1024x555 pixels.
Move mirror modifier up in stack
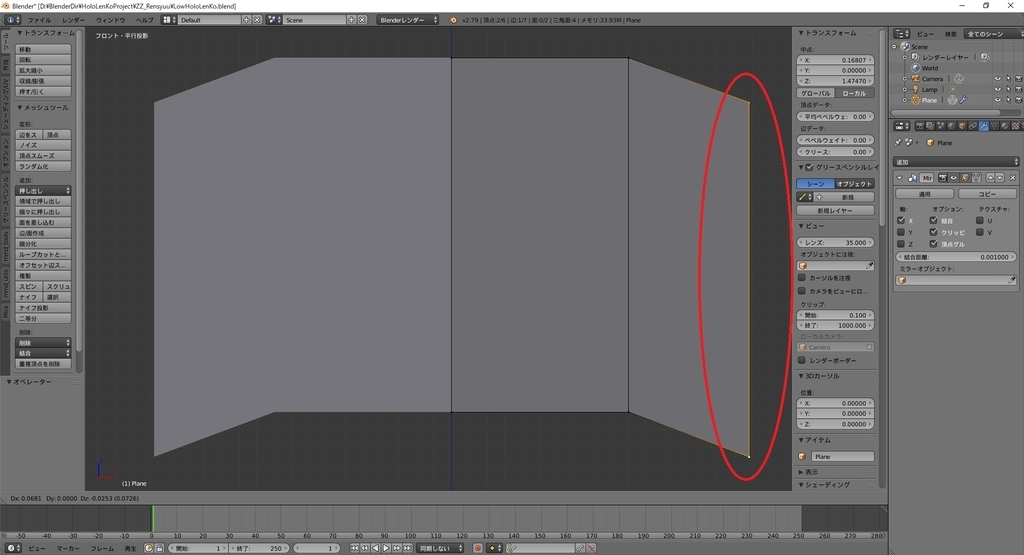[x=990, y=178]
